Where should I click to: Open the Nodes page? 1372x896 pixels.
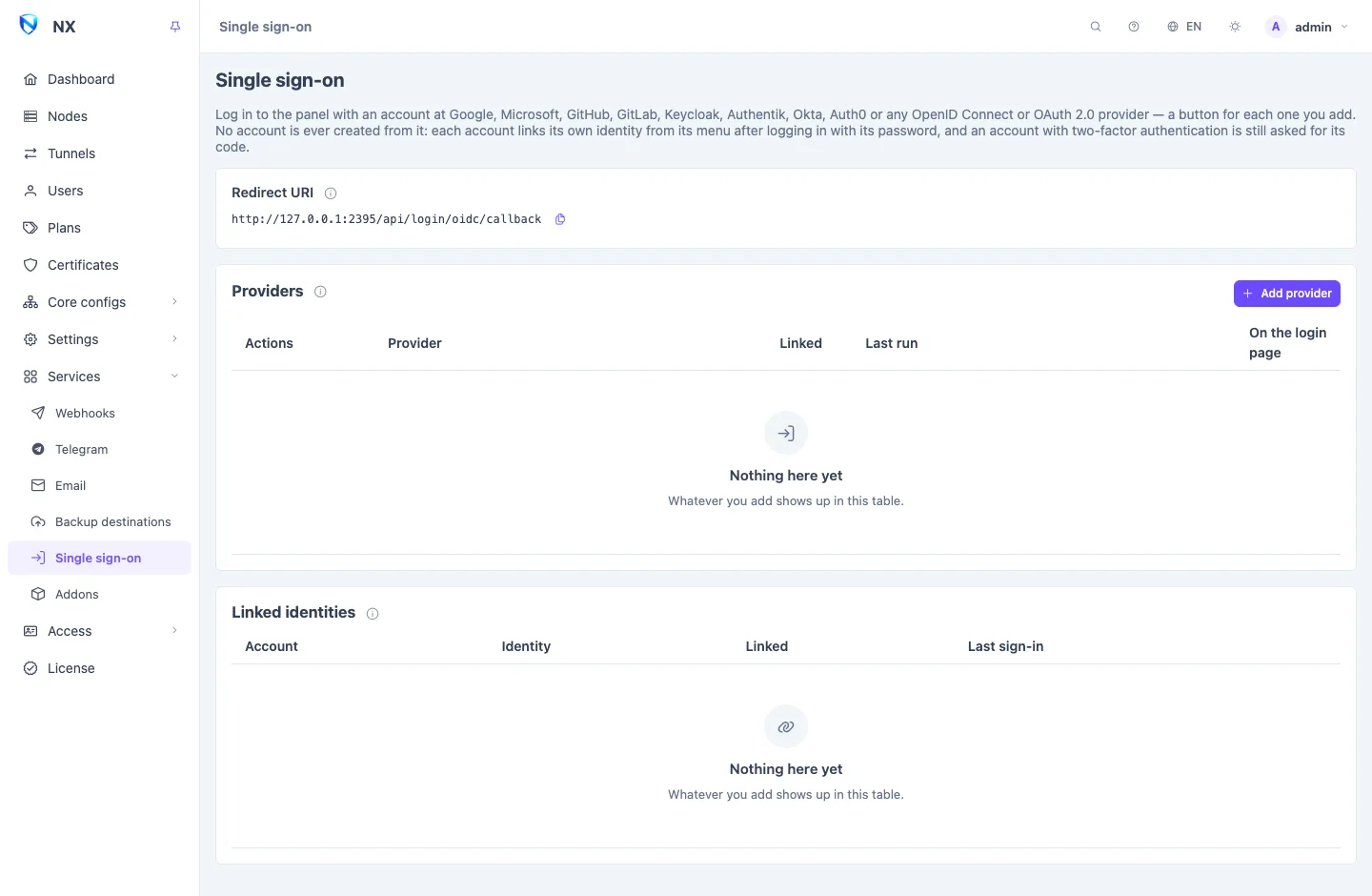pyautogui.click(x=99, y=116)
